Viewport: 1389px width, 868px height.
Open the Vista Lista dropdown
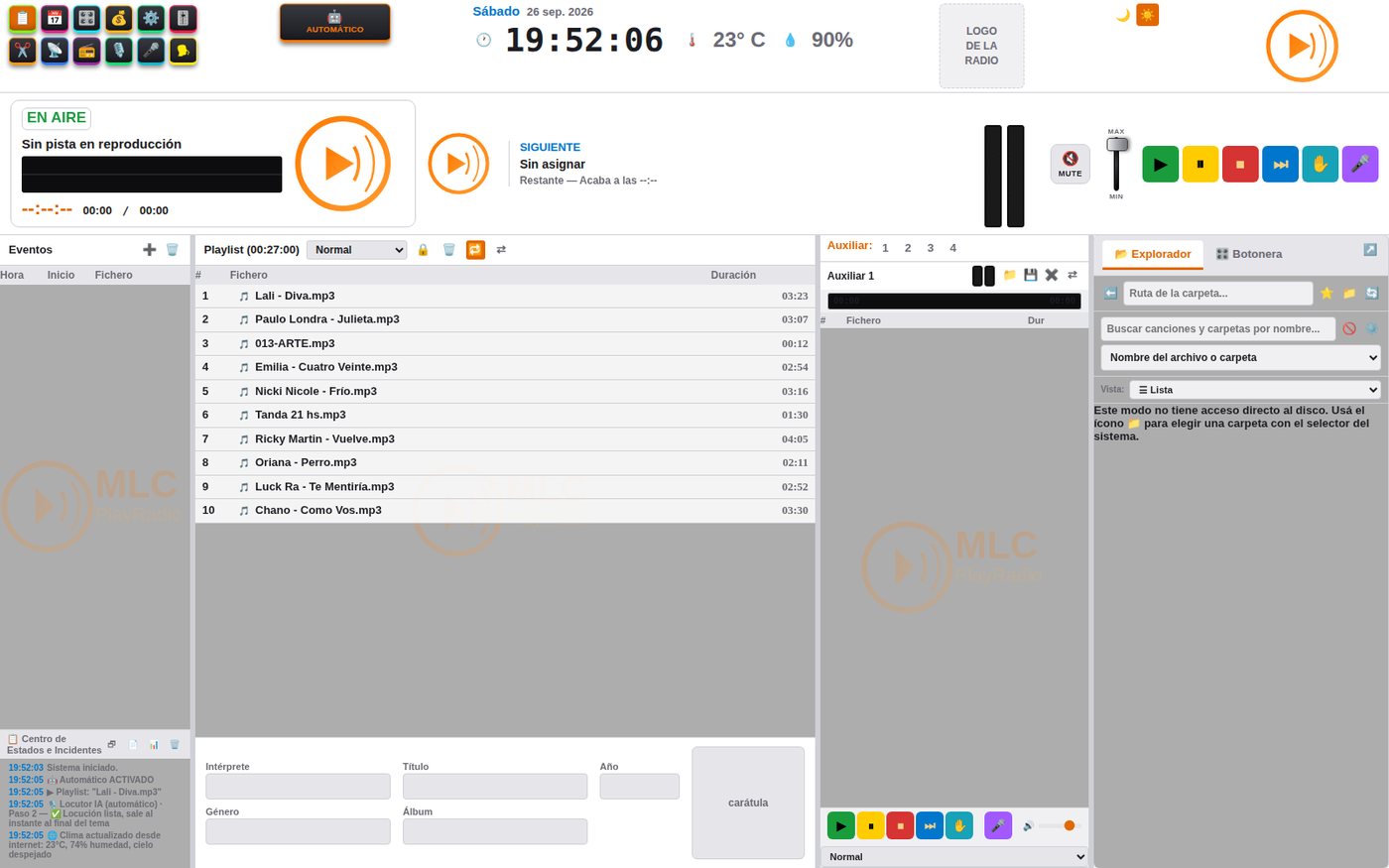pos(1255,390)
